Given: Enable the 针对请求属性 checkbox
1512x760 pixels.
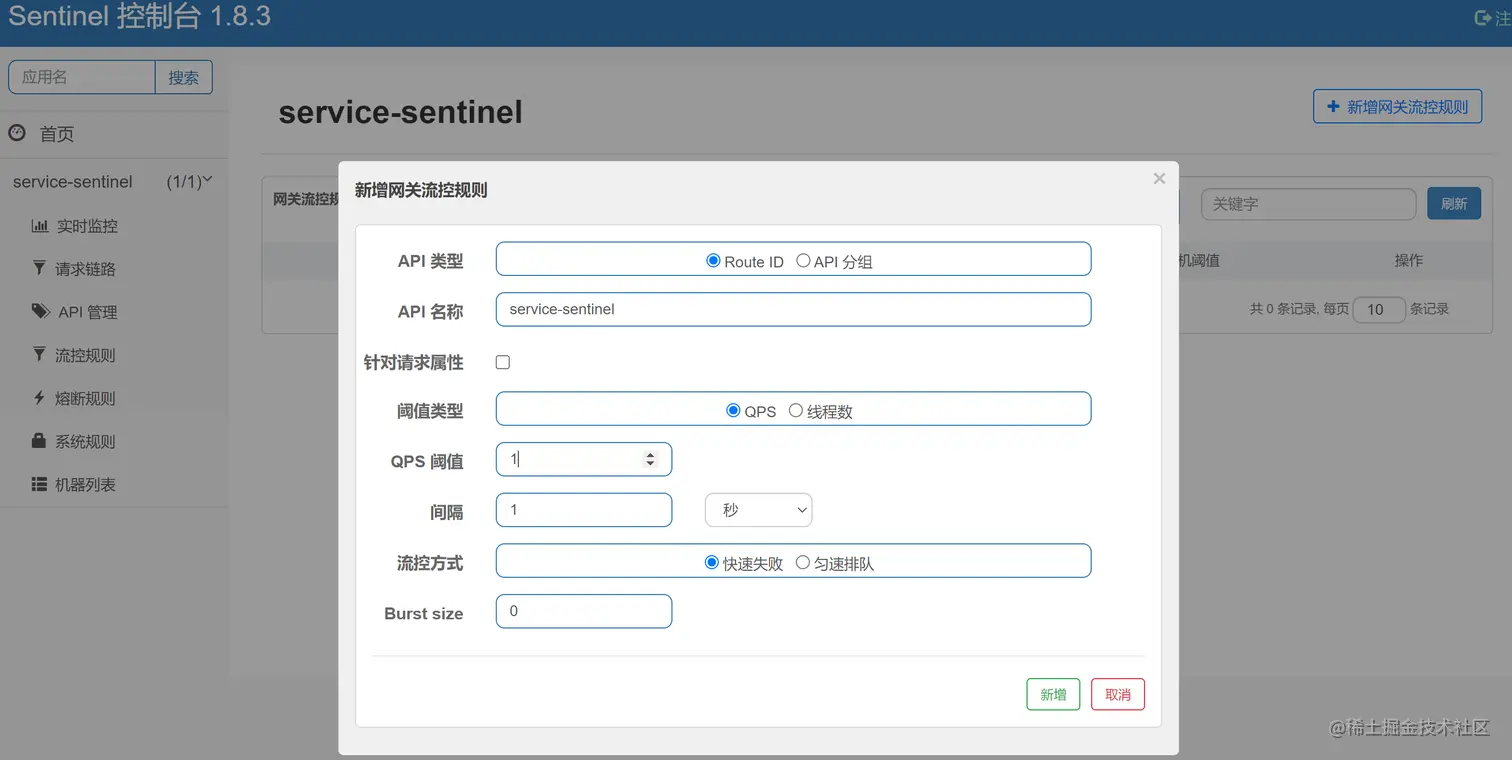Looking at the screenshot, I should pos(503,362).
